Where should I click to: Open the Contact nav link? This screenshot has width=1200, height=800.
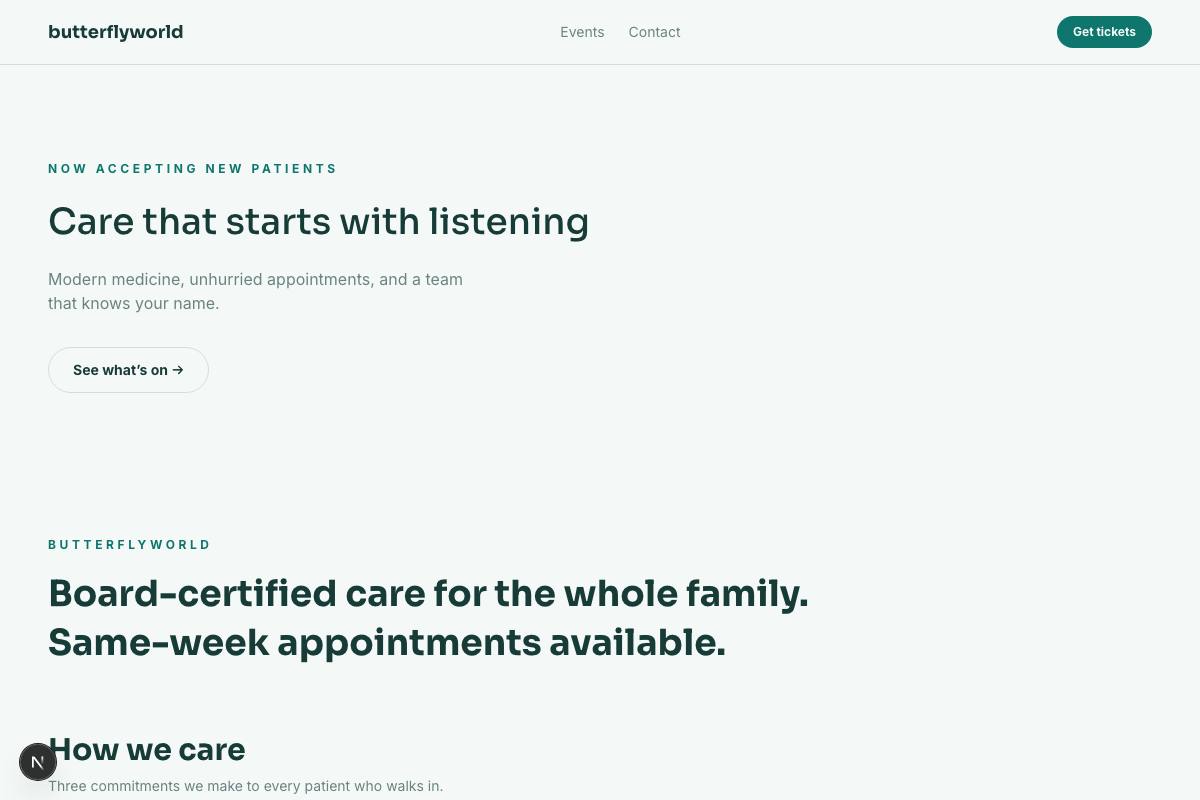coord(654,32)
